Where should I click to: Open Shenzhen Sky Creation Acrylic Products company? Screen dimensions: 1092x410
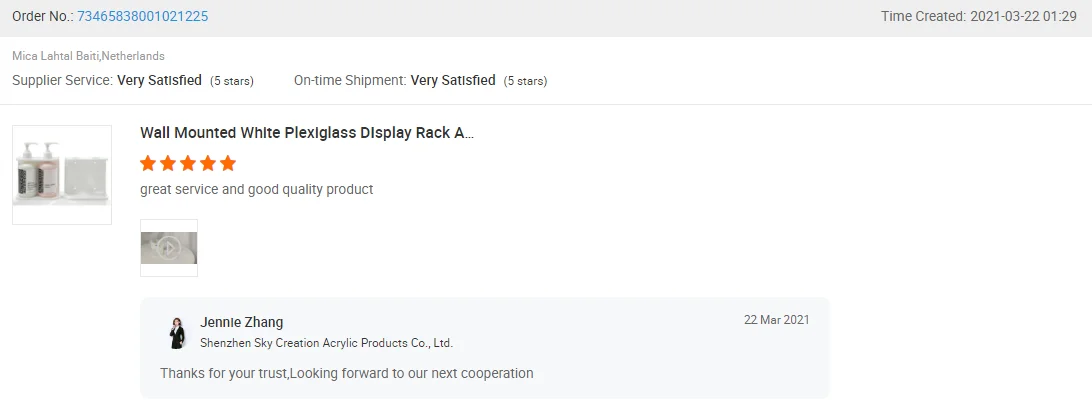[x=326, y=343]
